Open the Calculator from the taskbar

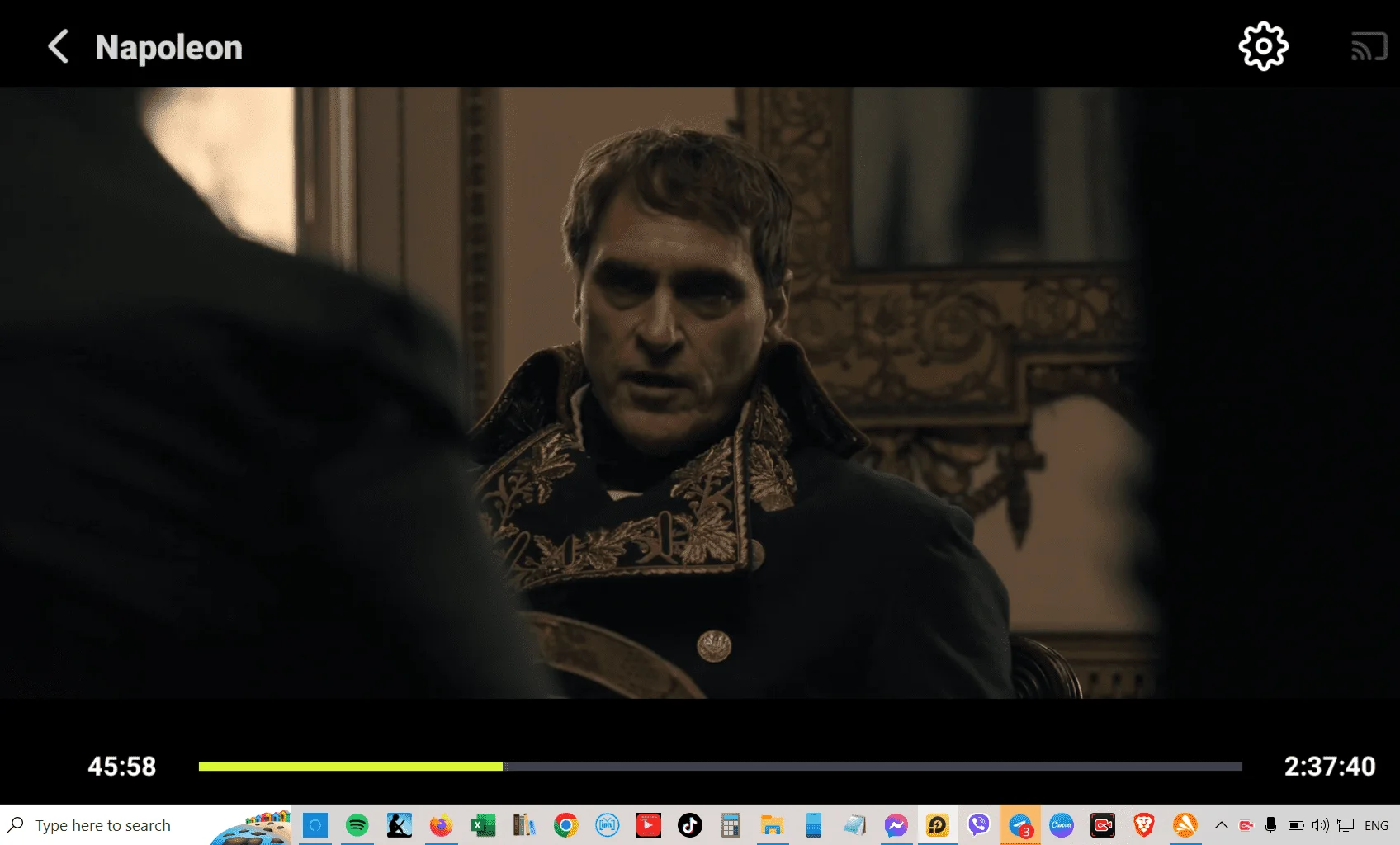[731, 825]
